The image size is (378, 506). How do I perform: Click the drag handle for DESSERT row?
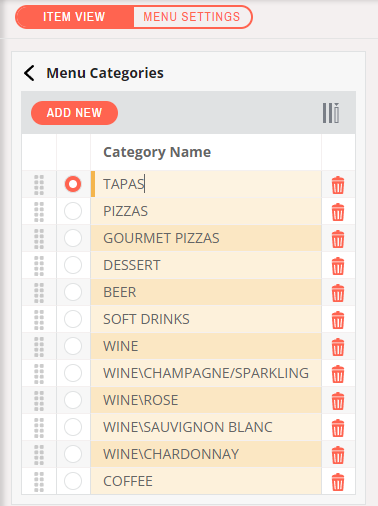(39, 266)
